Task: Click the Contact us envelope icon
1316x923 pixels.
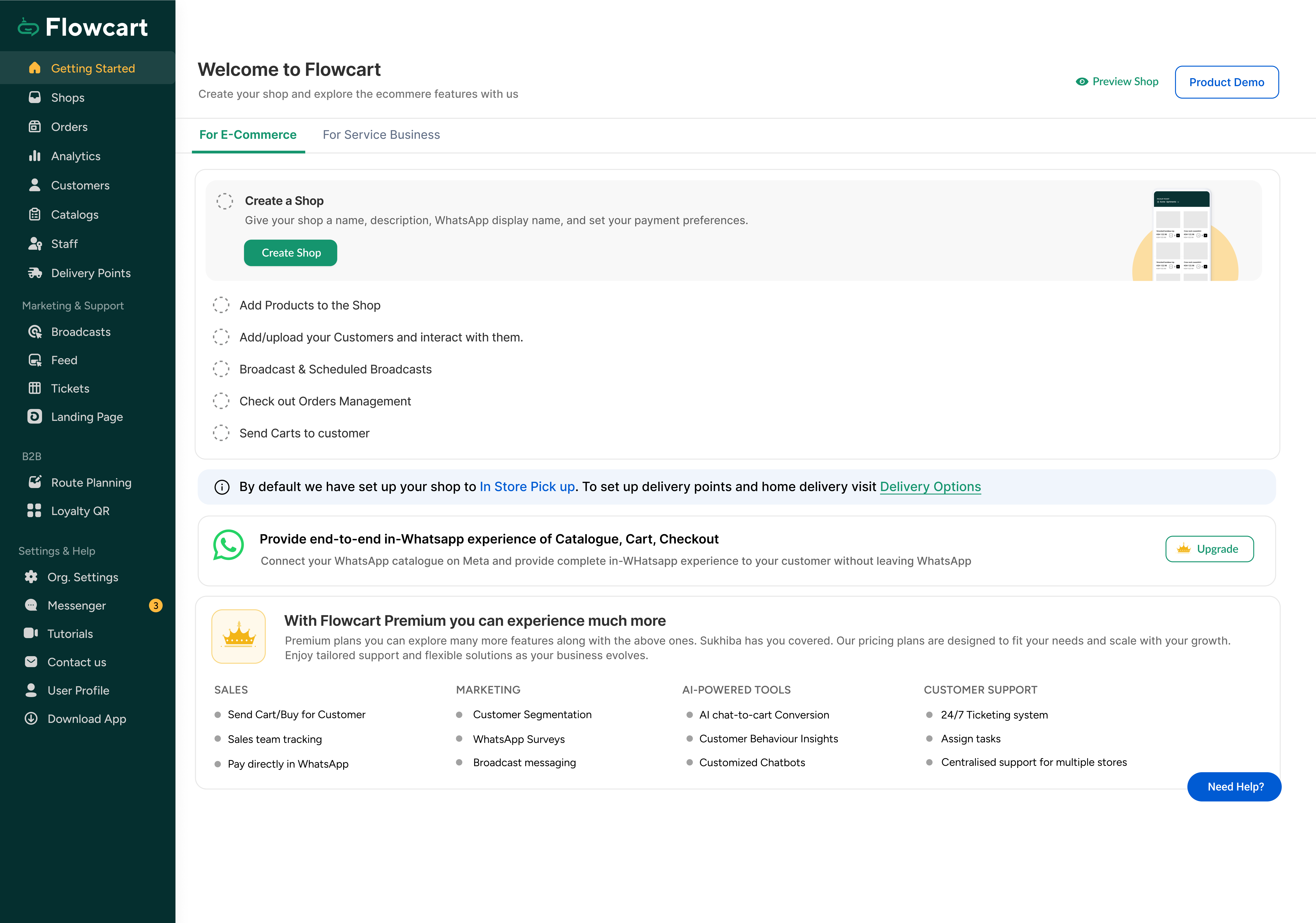Action: (31, 662)
